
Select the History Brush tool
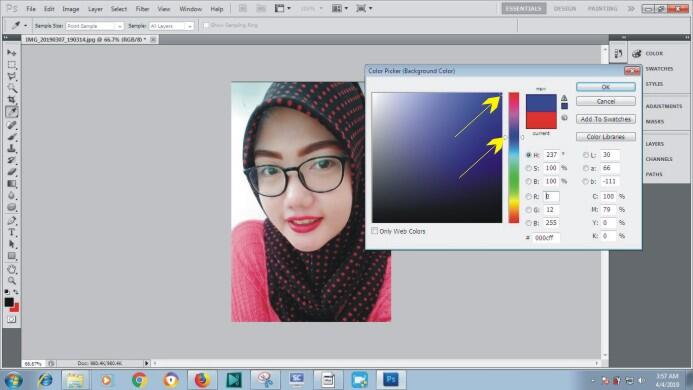click(x=11, y=160)
